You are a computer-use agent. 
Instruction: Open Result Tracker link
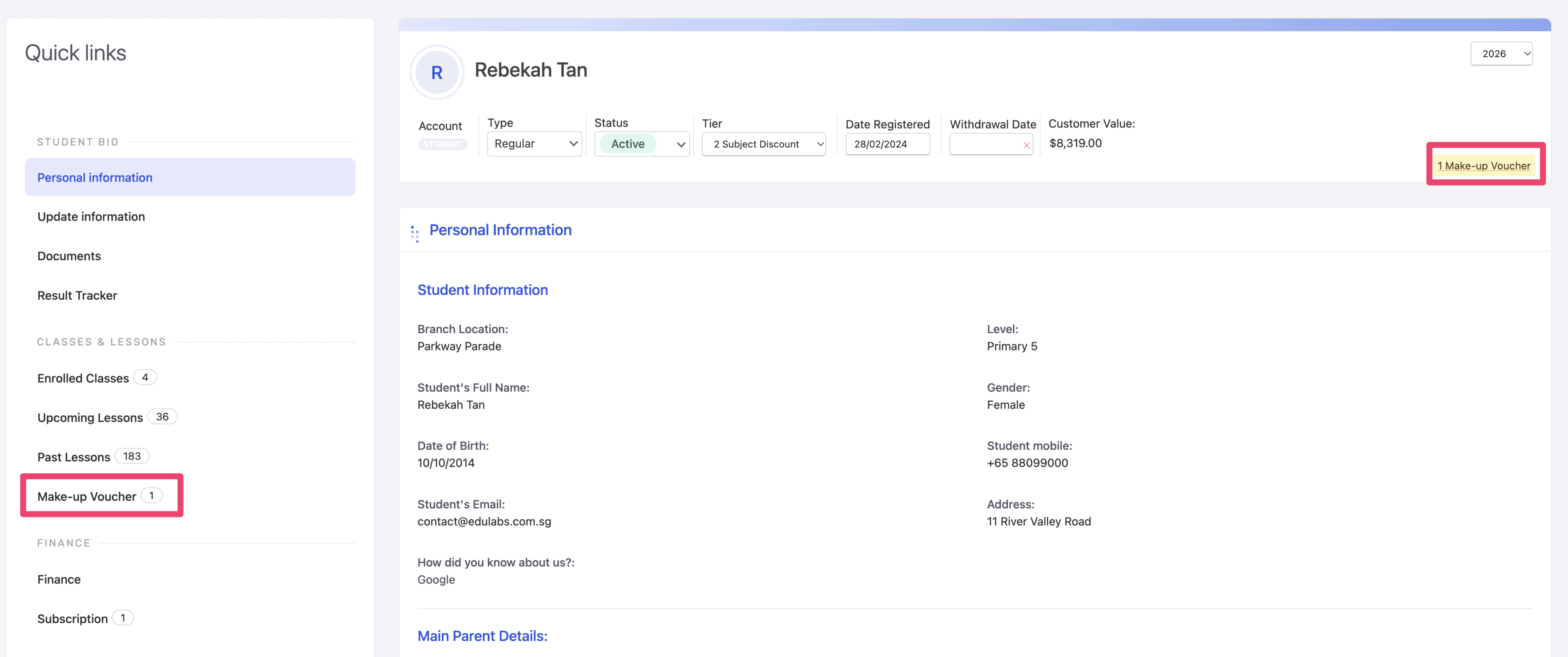tap(77, 295)
